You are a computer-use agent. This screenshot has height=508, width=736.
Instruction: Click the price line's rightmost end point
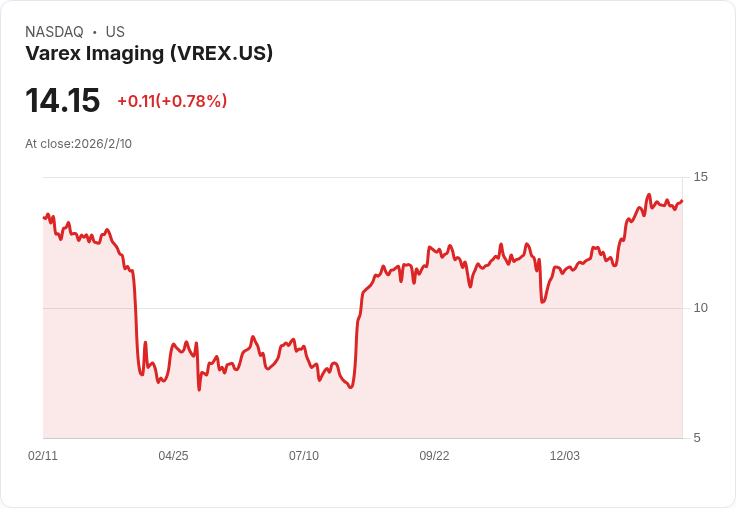(682, 201)
